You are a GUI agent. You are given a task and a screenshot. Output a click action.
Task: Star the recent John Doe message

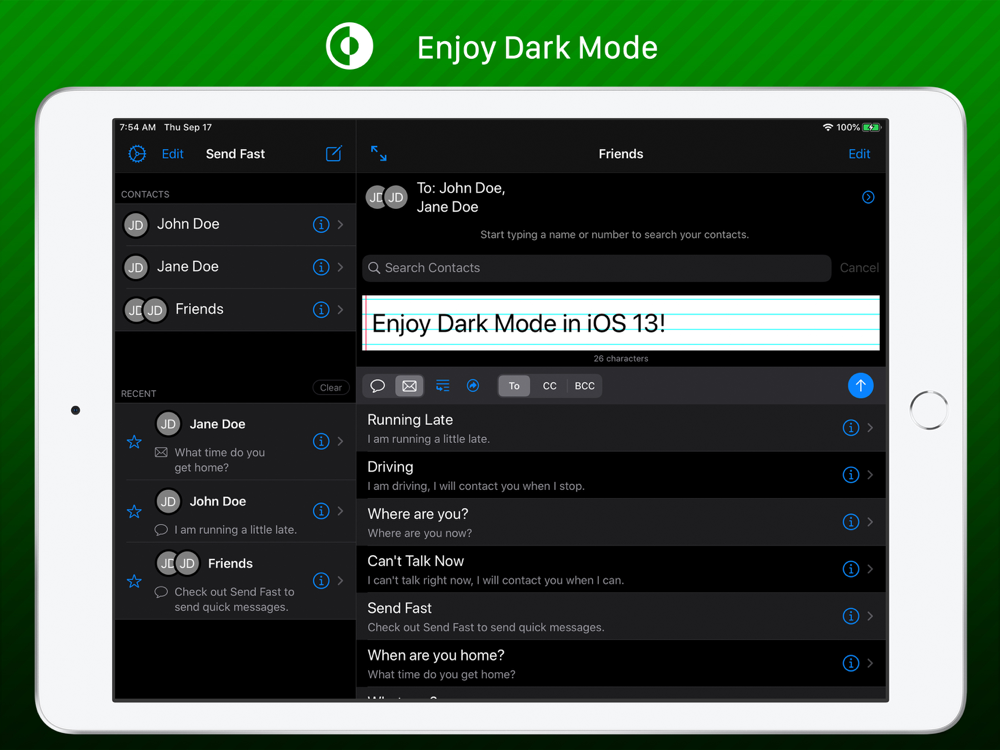click(134, 511)
